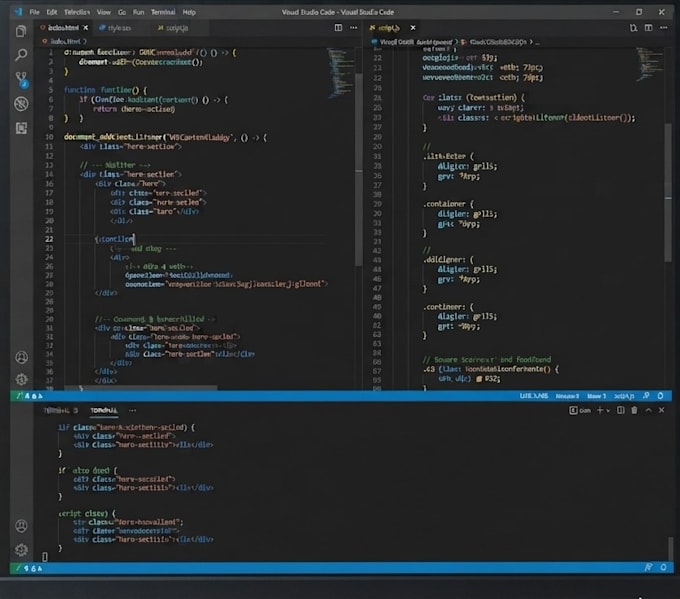
Task: Click the right editor minimap
Action: coord(649,64)
